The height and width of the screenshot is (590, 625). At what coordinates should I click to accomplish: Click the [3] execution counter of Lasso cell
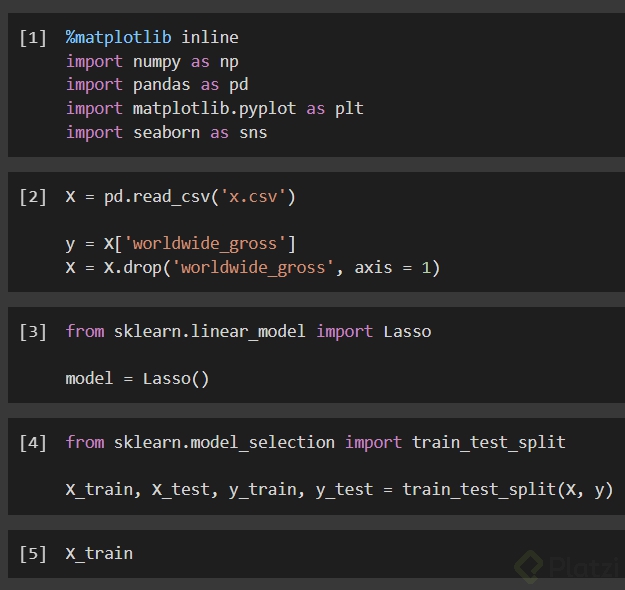click(x=33, y=331)
